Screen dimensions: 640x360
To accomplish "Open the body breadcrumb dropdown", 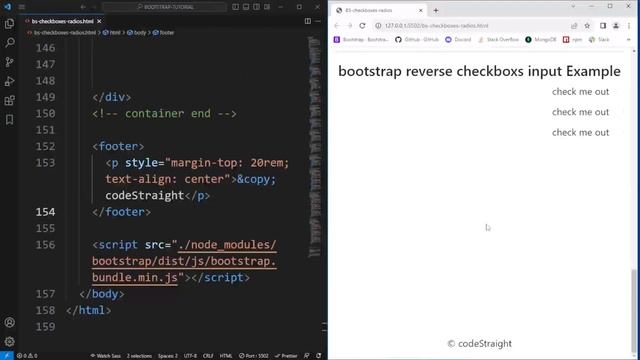I will pyautogui.click(x=137, y=32).
